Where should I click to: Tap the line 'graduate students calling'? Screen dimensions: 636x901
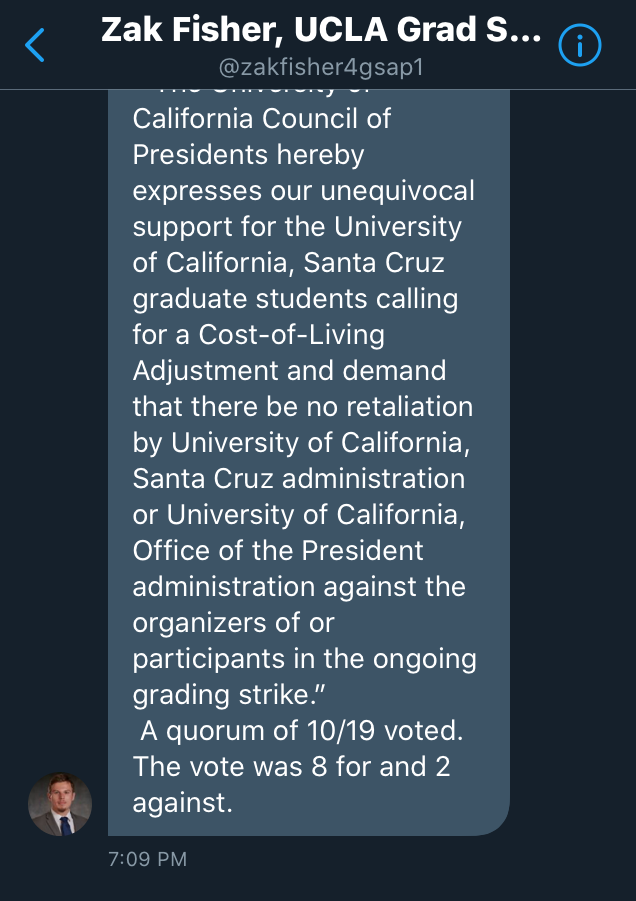click(x=295, y=299)
